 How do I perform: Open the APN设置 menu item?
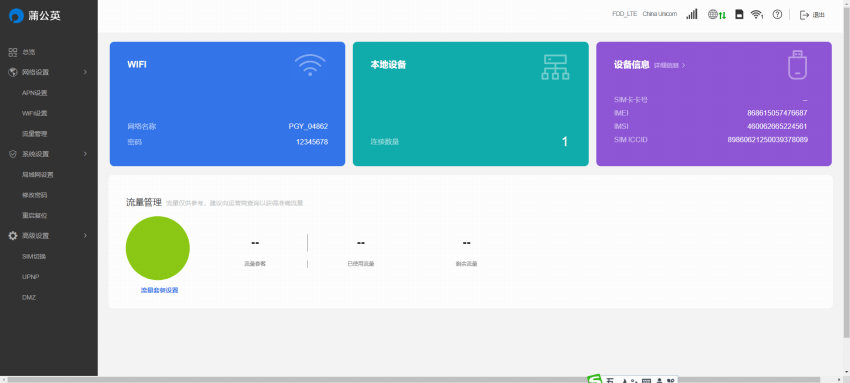pyautogui.click(x=35, y=93)
